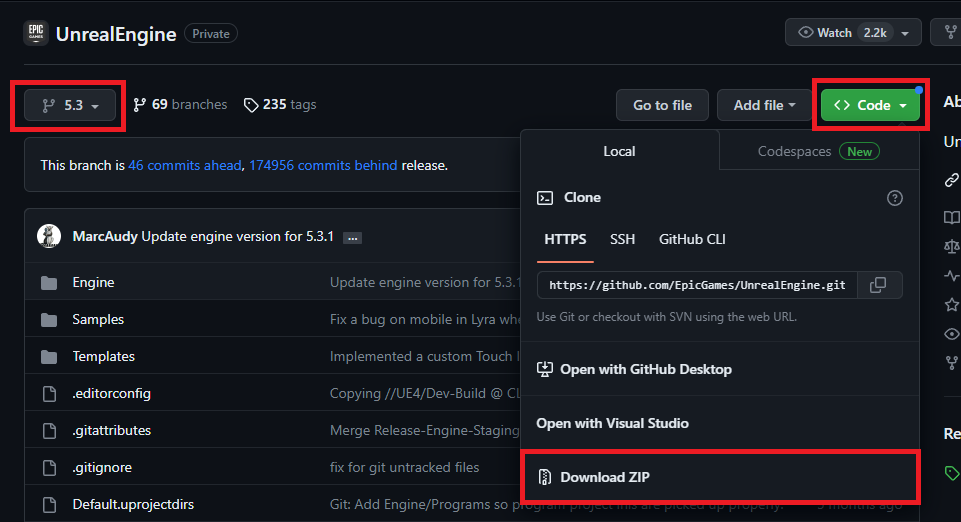Open 'Implemented a custom Touch' commit message
Screen dimensions: 961x522
click(425, 357)
